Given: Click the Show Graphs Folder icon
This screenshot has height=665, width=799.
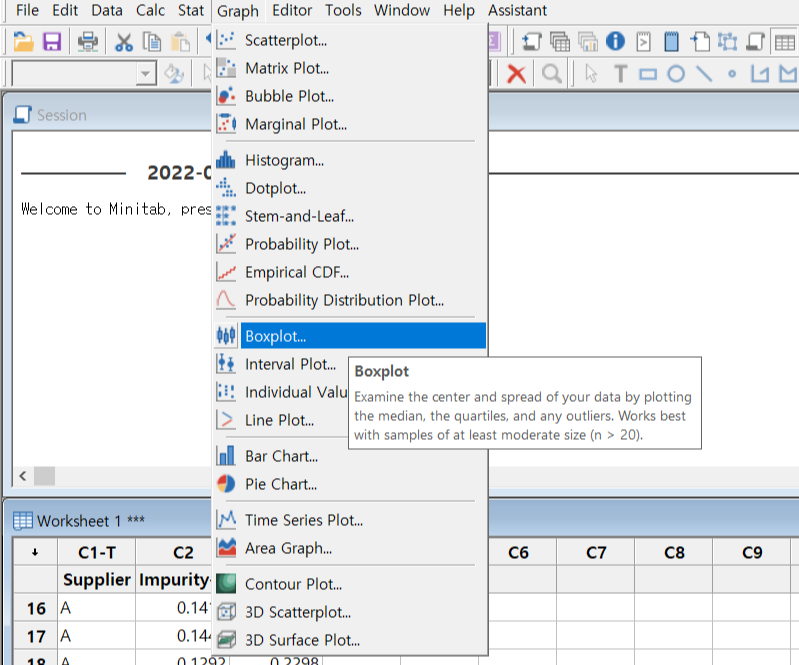Looking at the screenshot, I should [x=588, y=42].
